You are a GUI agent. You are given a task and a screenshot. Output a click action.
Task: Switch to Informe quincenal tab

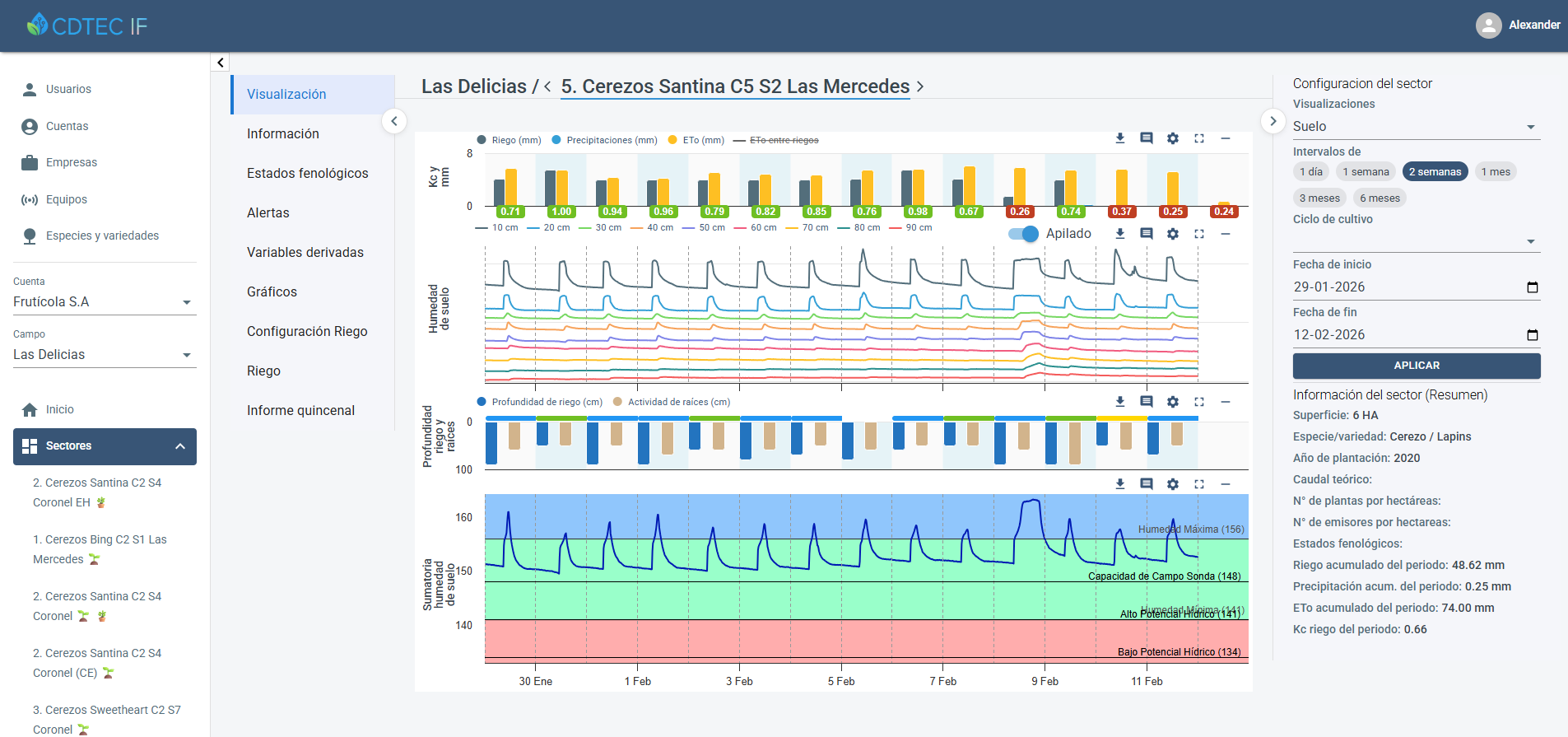pyautogui.click(x=300, y=410)
